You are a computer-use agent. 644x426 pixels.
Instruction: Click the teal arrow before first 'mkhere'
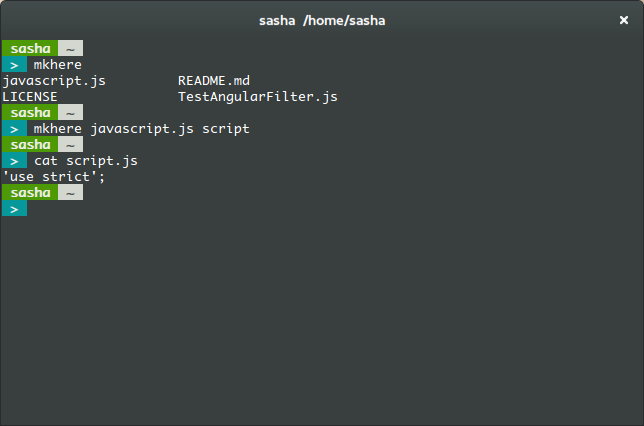[x=14, y=64]
